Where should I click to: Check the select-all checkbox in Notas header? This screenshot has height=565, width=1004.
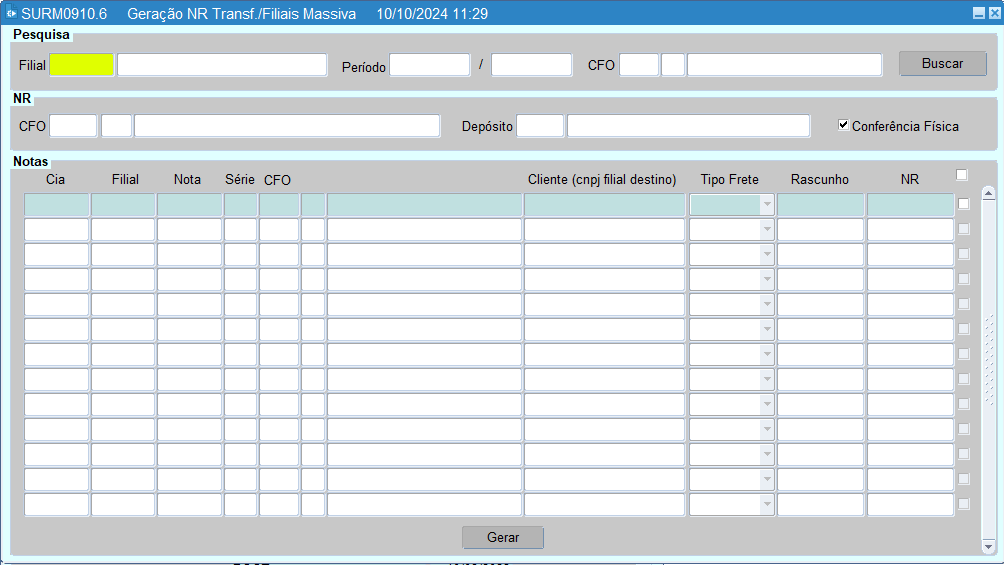(x=962, y=175)
